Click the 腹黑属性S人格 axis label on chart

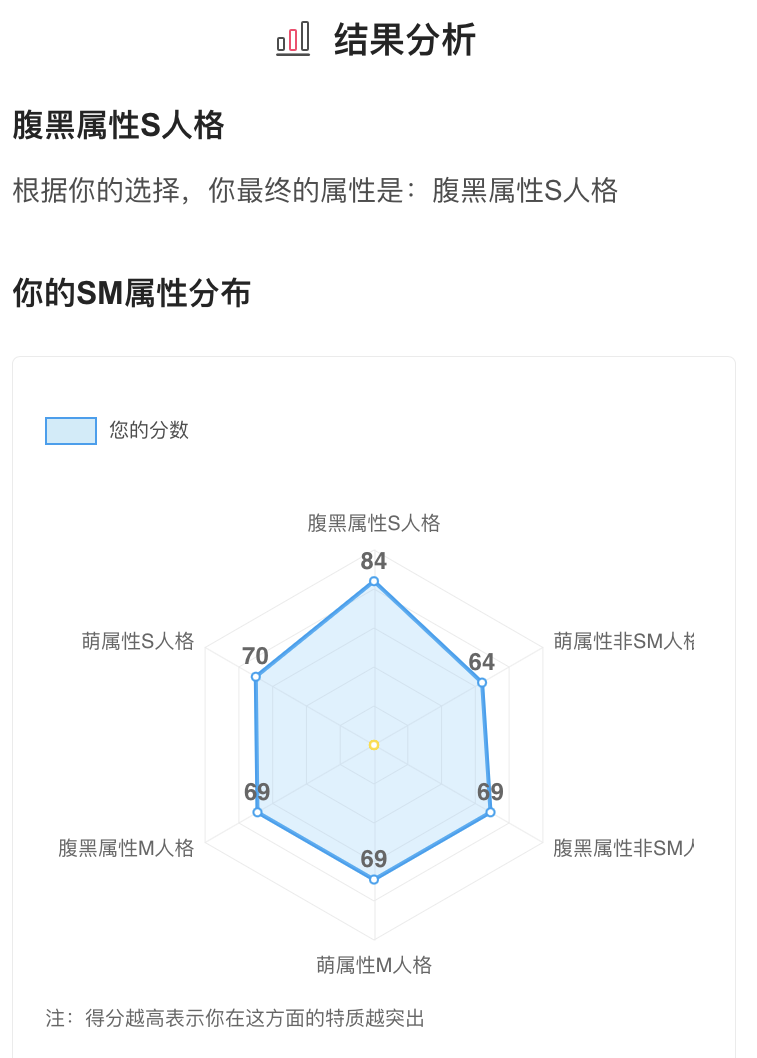tap(374, 523)
